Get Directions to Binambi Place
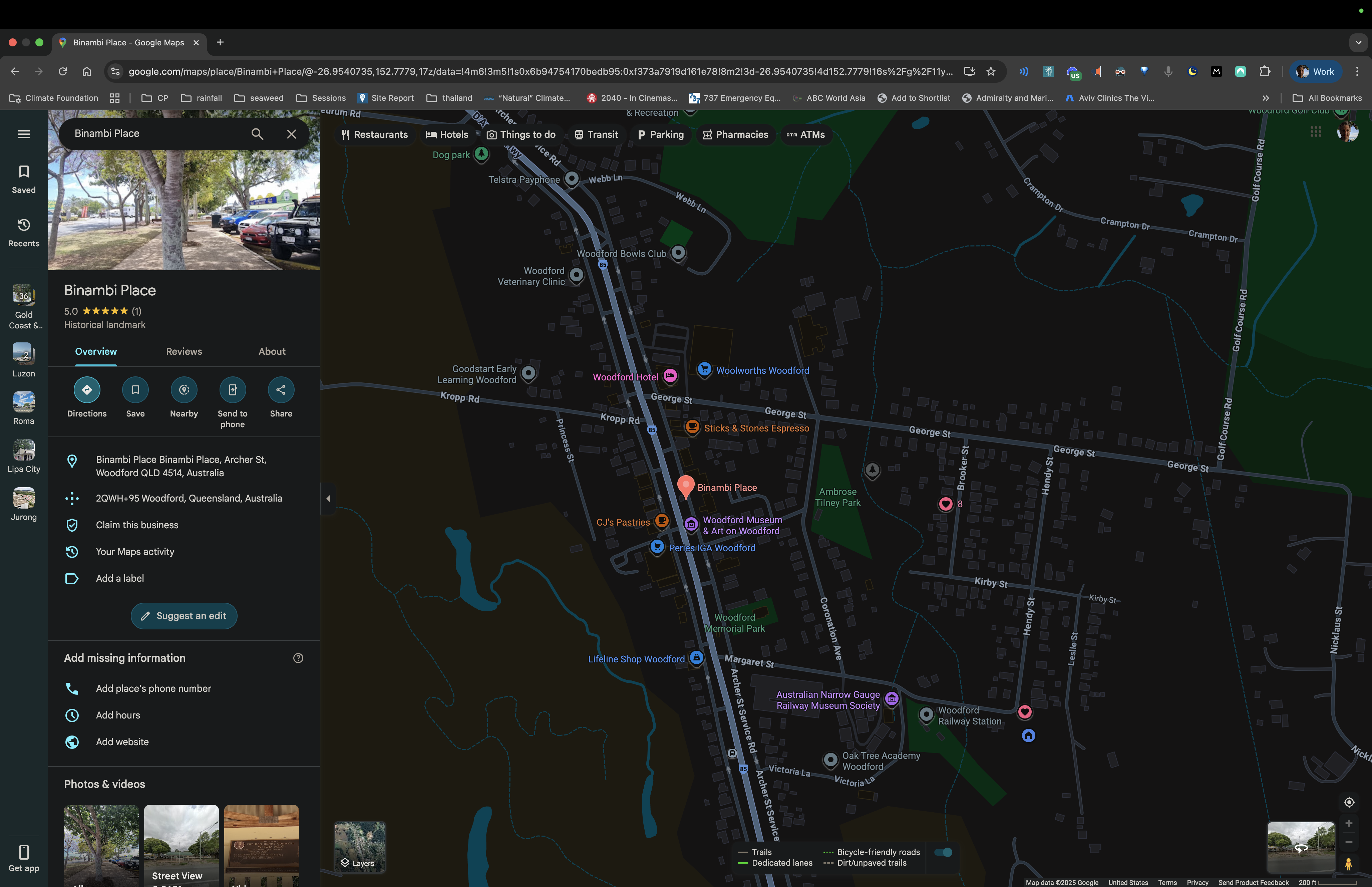1372x887 pixels. [86, 397]
